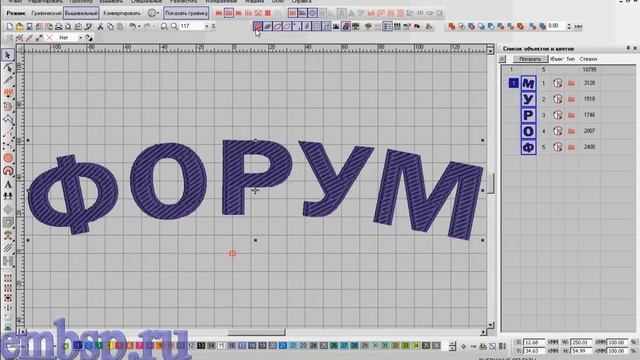Click the small icon left of Показать button
This screenshot has width=640, height=360.
coord(502,59)
